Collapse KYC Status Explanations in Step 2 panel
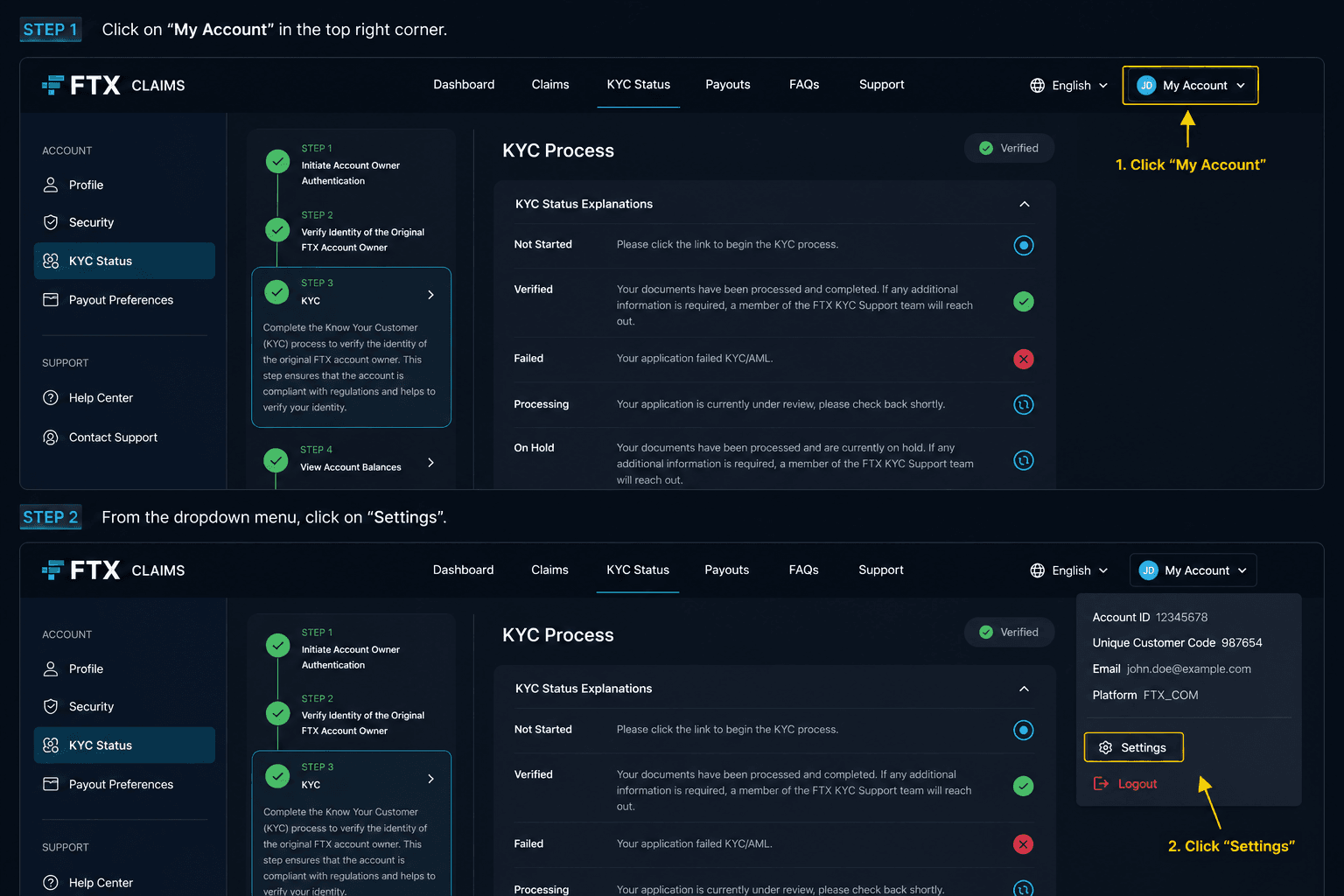 1024,689
